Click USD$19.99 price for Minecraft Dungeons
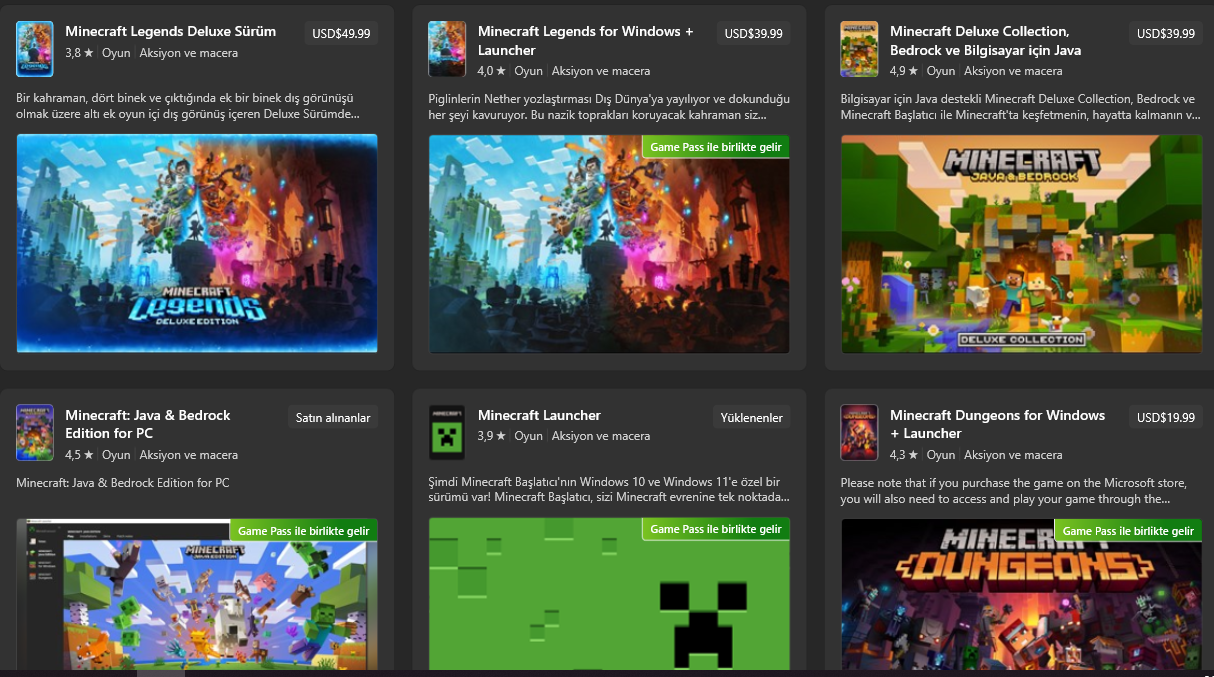This screenshot has width=1214, height=677. coord(1166,417)
